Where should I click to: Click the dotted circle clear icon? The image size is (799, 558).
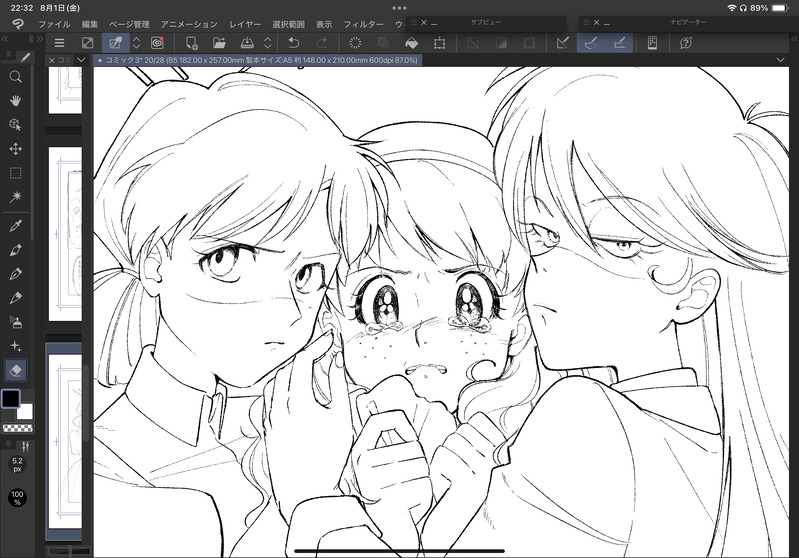(x=355, y=43)
